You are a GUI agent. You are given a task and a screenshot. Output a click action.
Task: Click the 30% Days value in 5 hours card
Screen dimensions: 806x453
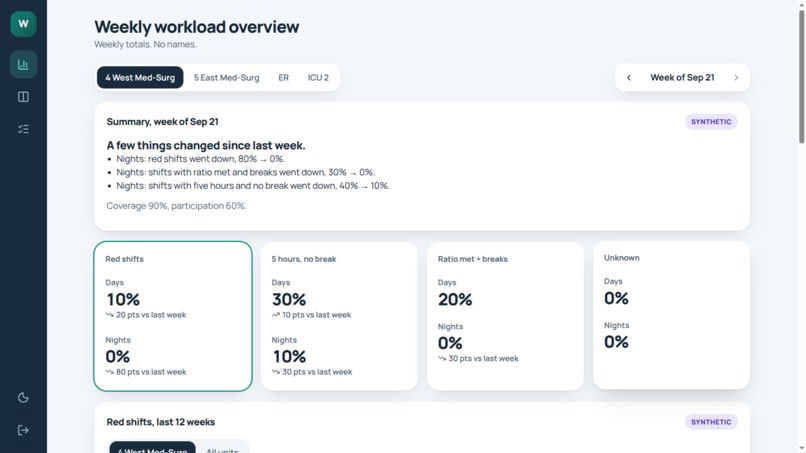[289, 299]
